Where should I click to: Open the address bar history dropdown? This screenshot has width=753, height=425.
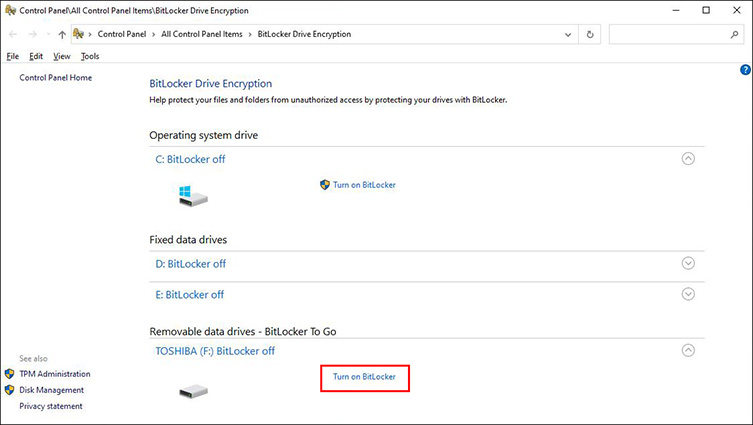point(568,35)
